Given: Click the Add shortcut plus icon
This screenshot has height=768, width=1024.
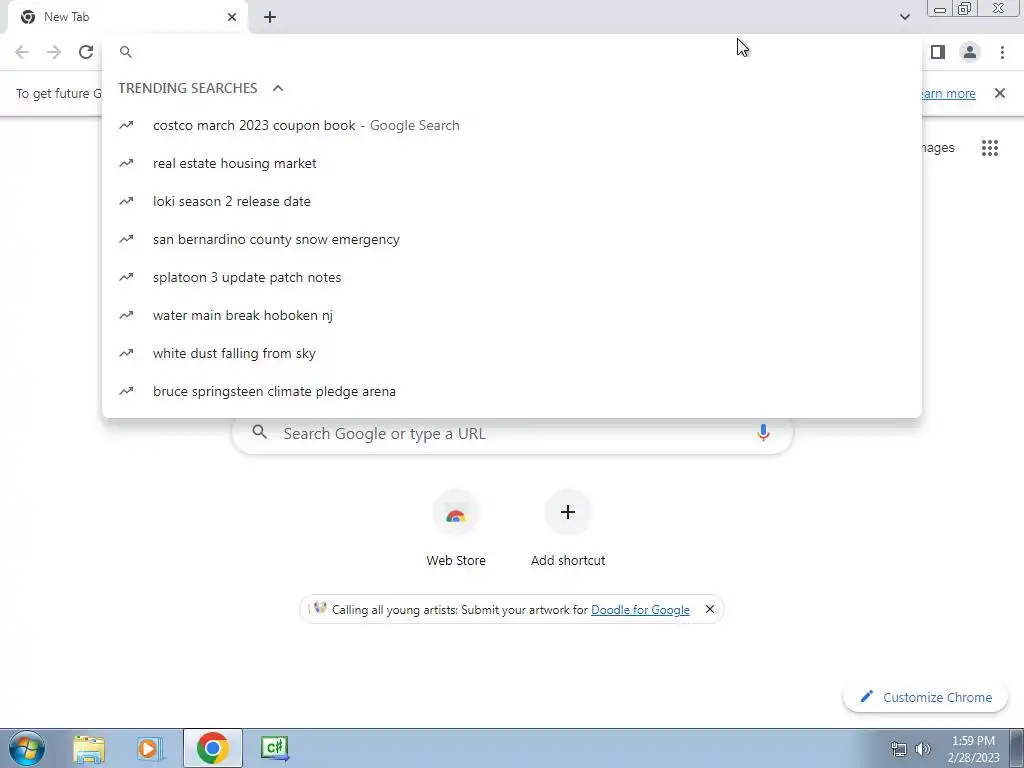Looking at the screenshot, I should [568, 513].
